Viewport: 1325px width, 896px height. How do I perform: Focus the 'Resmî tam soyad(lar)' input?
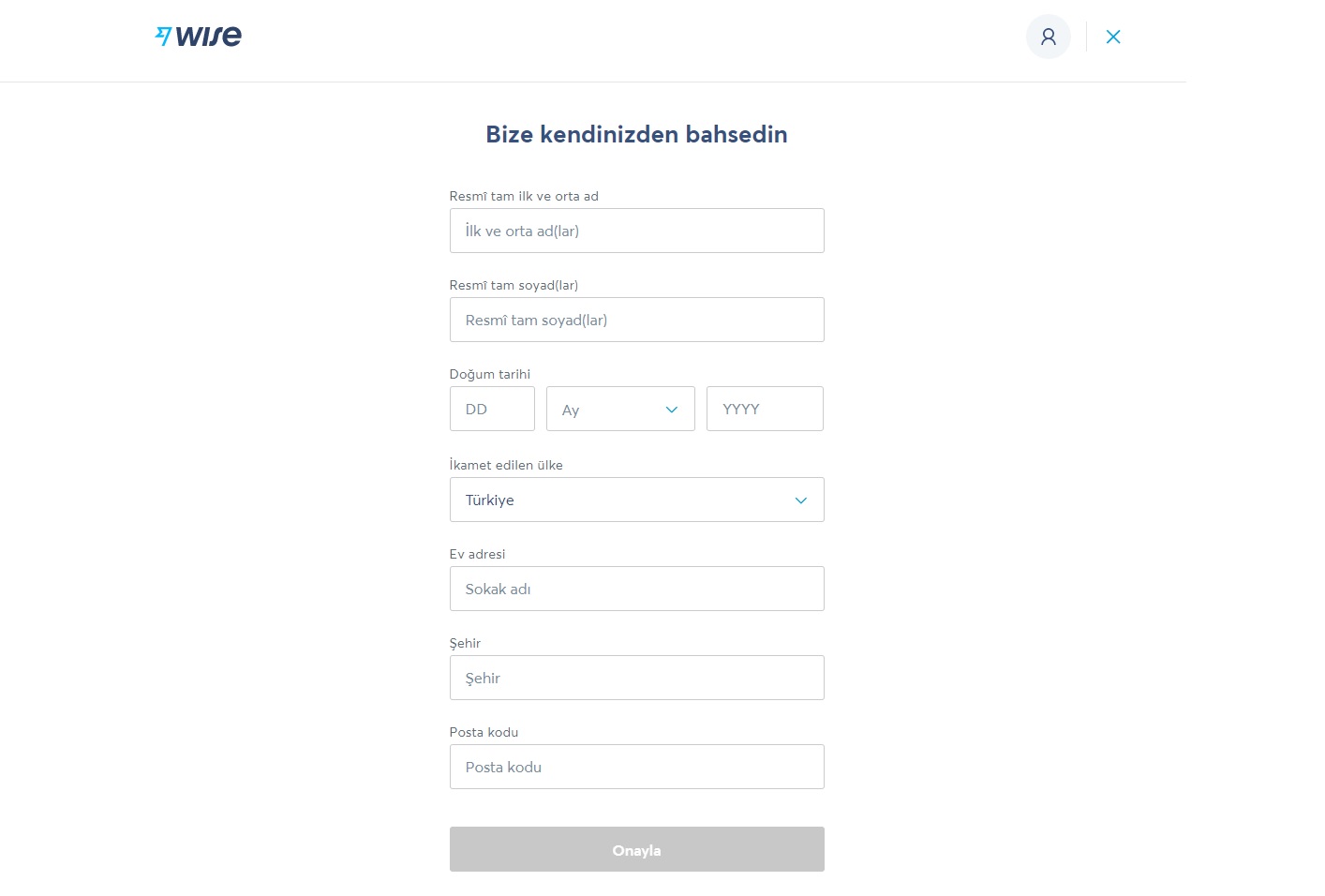(636, 320)
